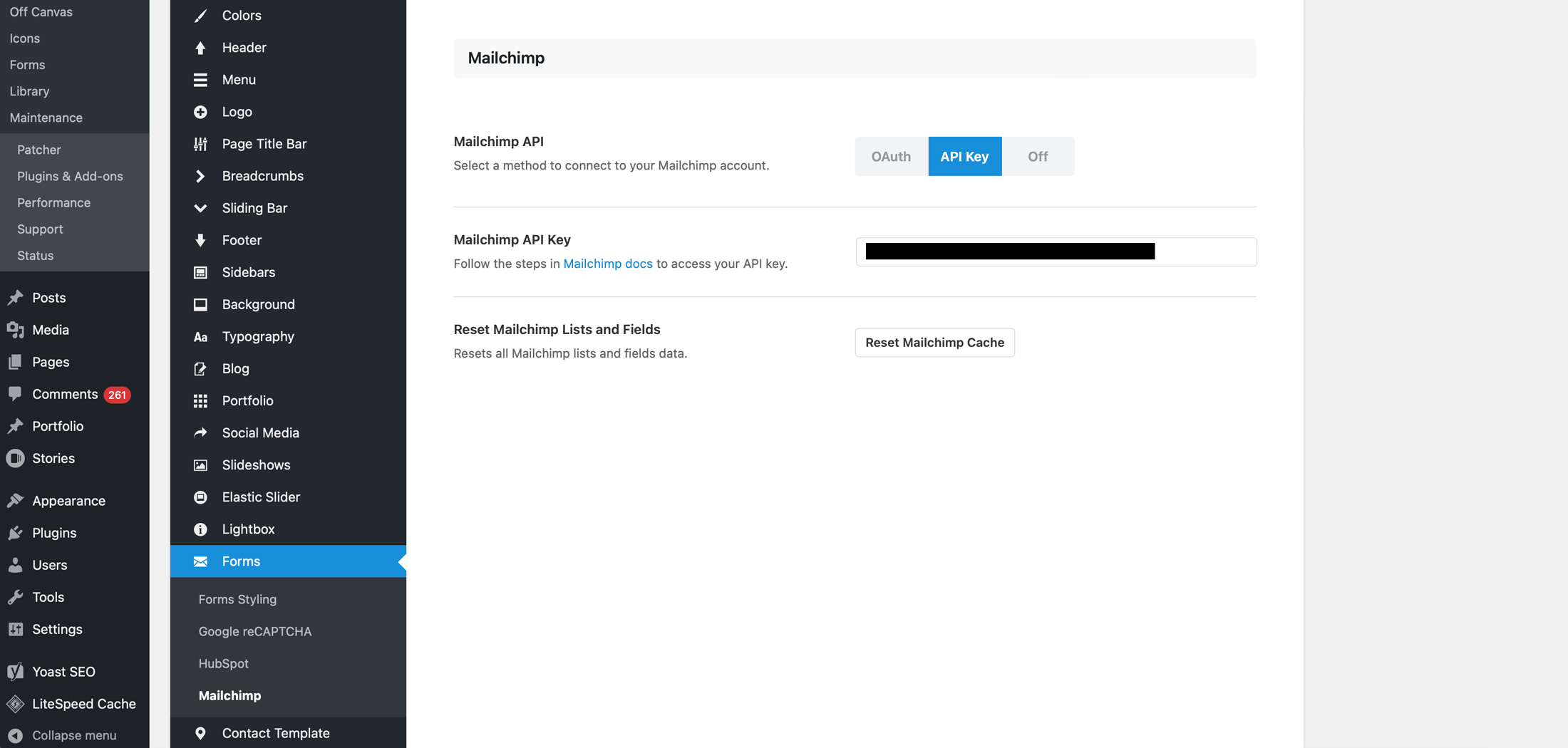Open WordPress Settings menu
This screenshot has height=748, width=1568.
tap(57, 629)
